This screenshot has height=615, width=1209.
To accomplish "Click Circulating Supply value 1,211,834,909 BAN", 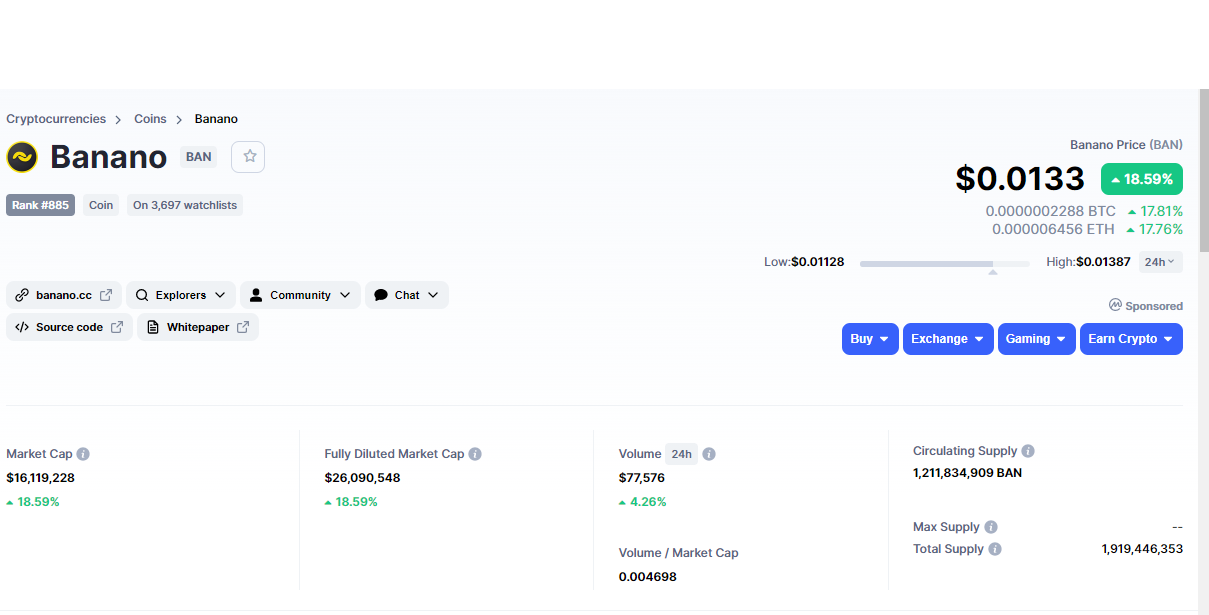I will pyautogui.click(x=967, y=473).
